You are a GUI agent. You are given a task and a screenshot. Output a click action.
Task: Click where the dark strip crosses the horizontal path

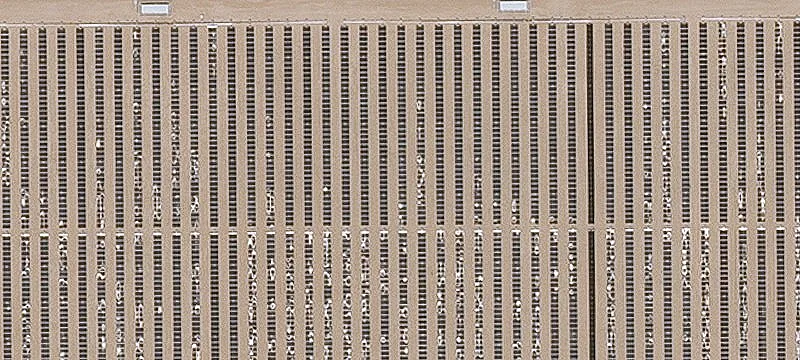(591, 226)
